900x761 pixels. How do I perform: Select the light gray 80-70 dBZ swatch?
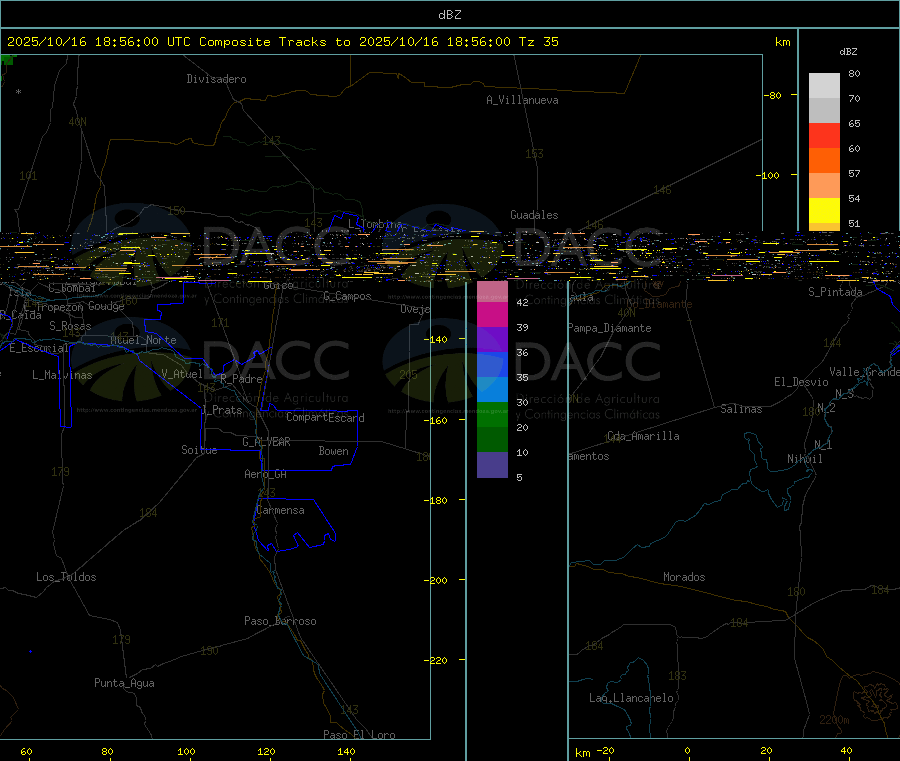(824, 86)
